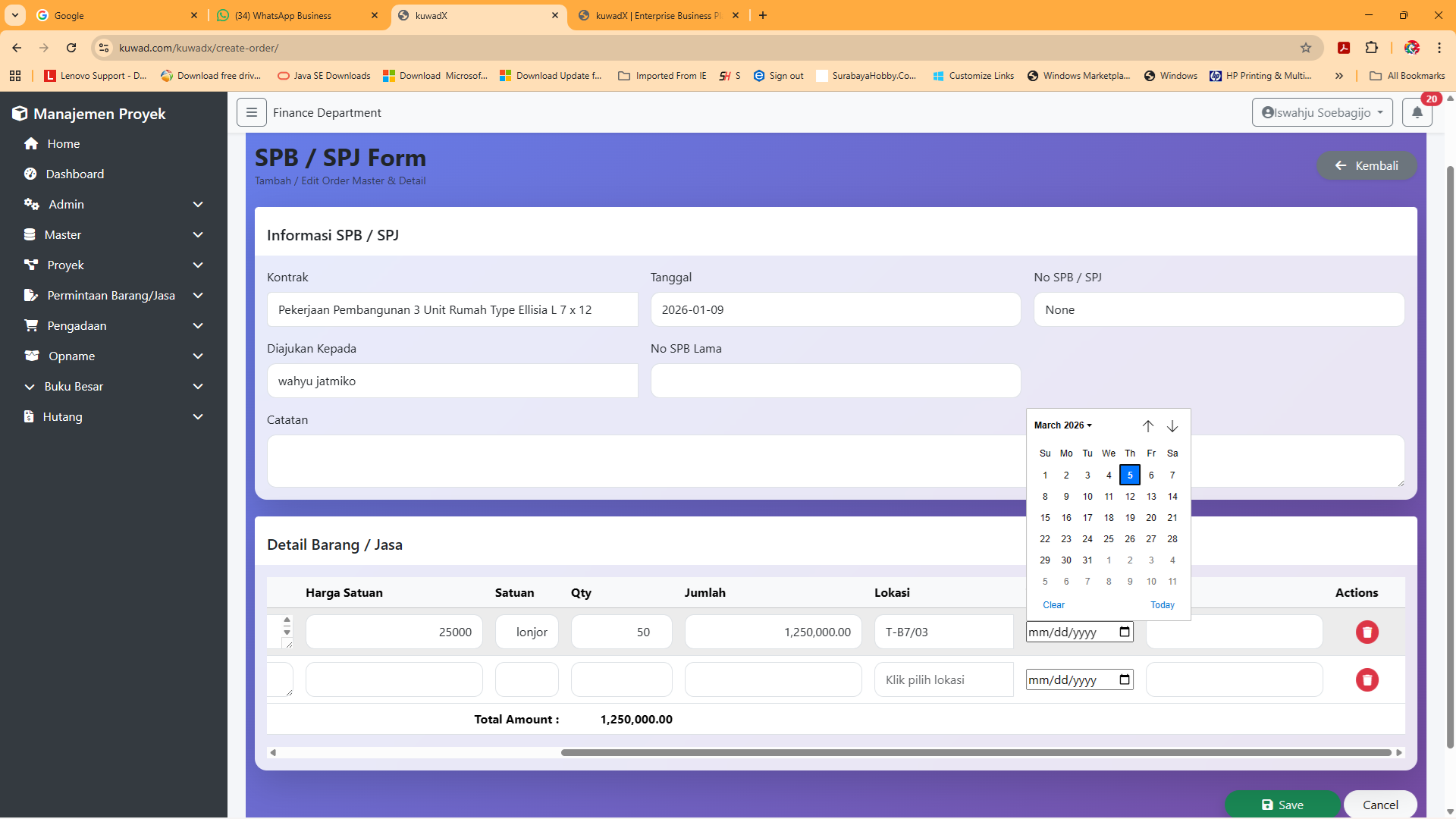Reload the page
The width and height of the screenshot is (1456, 819).
71,48
